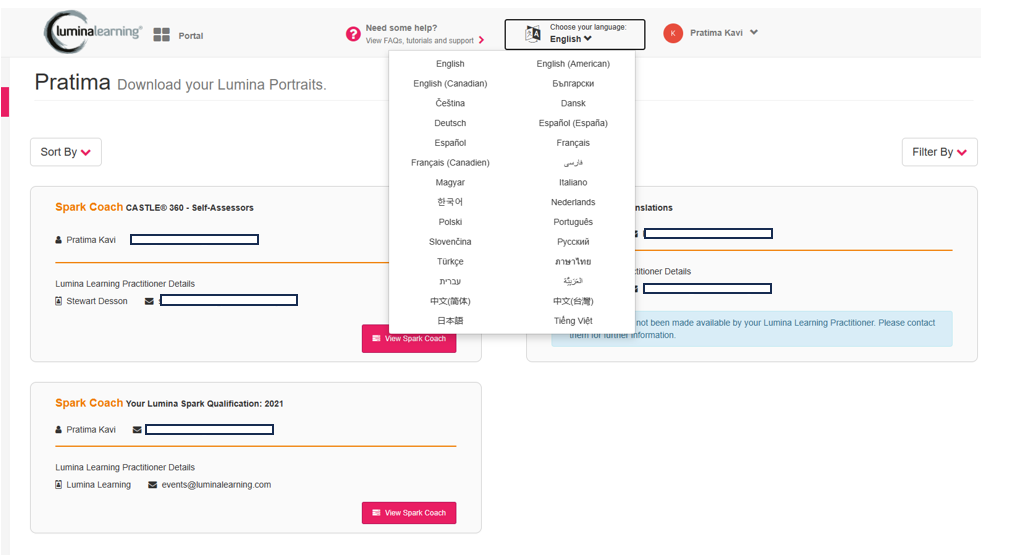Select Español (España) language

click(x=573, y=123)
